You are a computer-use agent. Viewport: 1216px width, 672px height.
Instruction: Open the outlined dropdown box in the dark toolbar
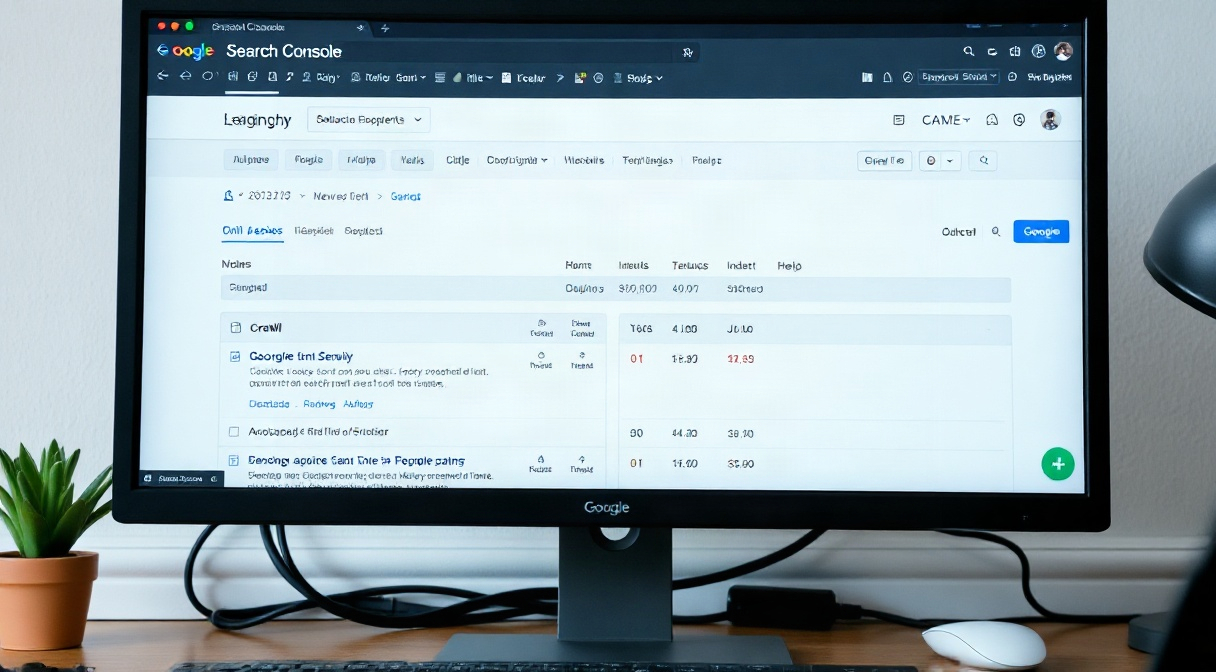(x=959, y=77)
